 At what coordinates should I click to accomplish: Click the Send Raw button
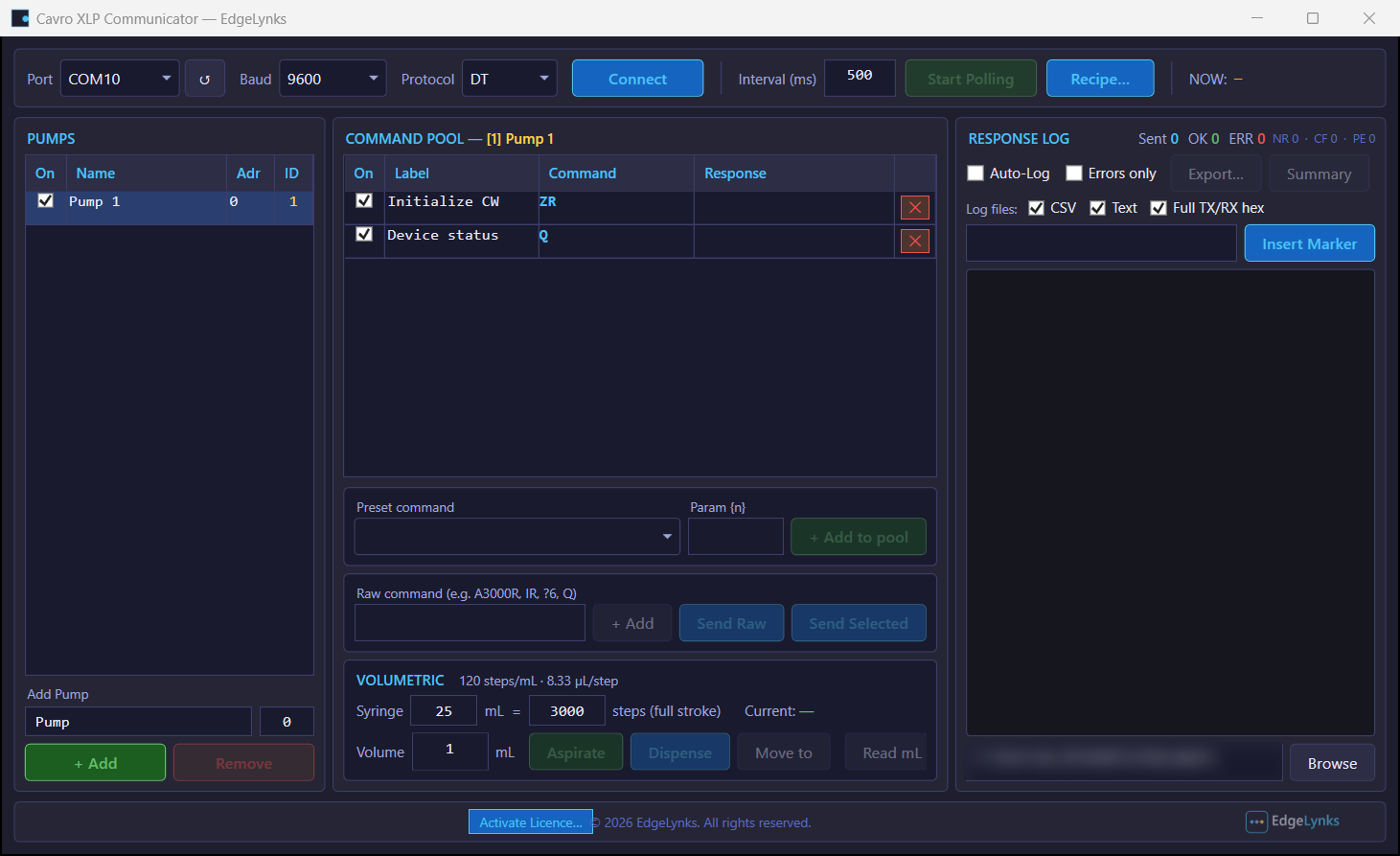point(731,623)
